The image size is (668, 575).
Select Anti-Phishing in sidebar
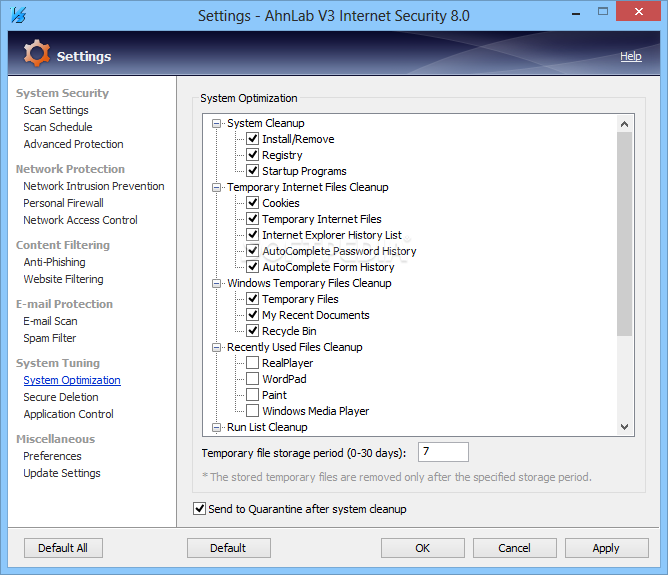(54, 262)
